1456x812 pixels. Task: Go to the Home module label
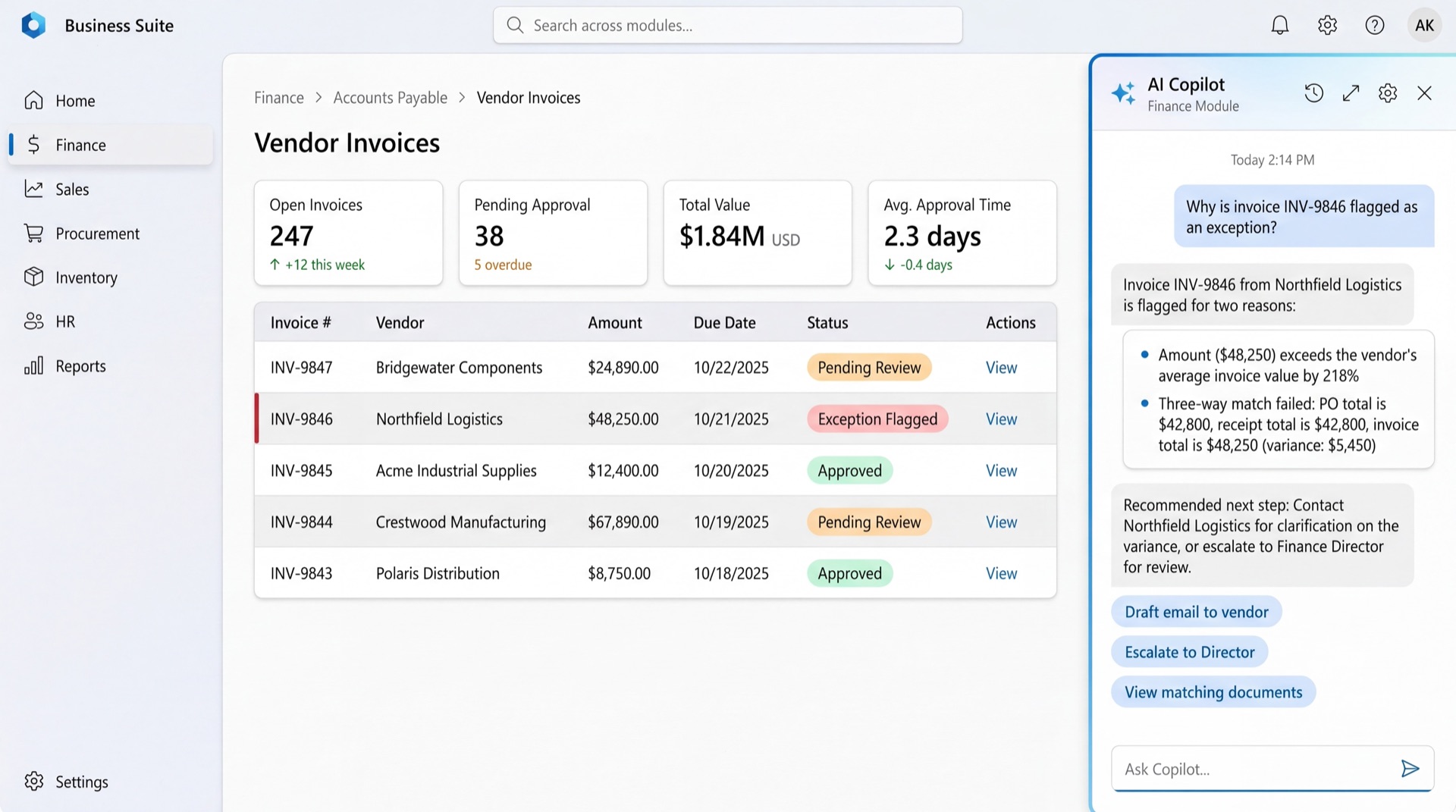click(x=75, y=101)
